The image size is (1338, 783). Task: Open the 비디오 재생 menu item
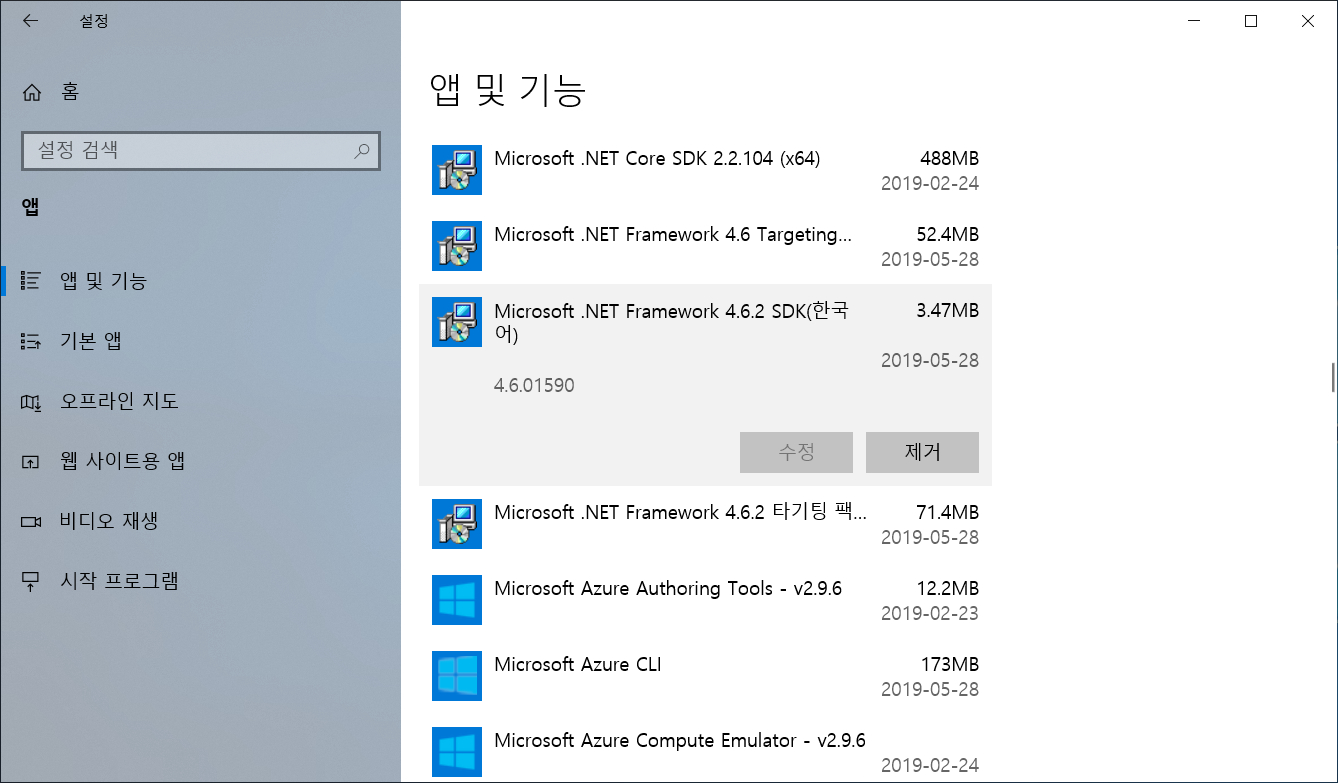click(200, 521)
